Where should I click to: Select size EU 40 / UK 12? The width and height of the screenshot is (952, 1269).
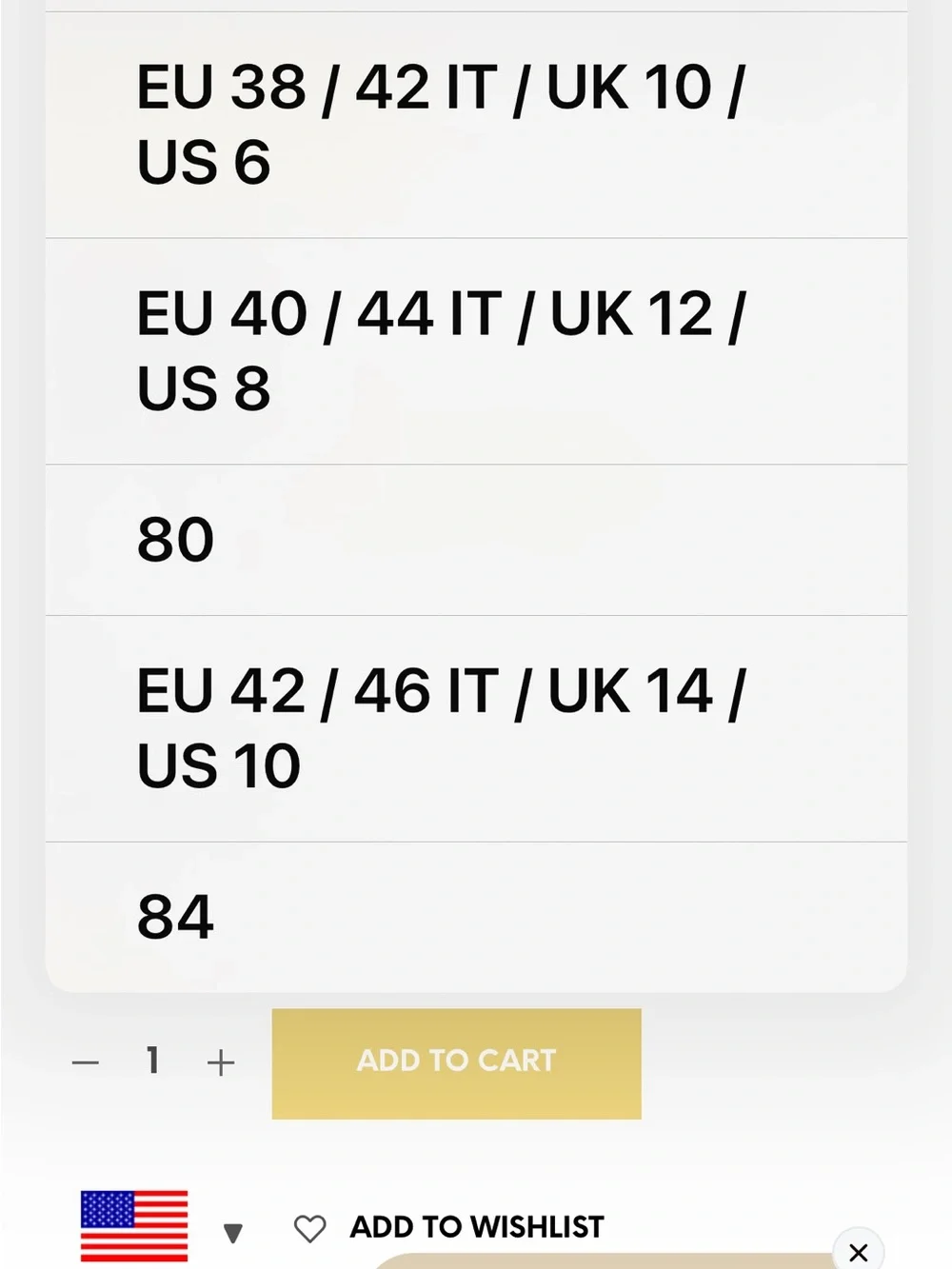[x=476, y=351]
